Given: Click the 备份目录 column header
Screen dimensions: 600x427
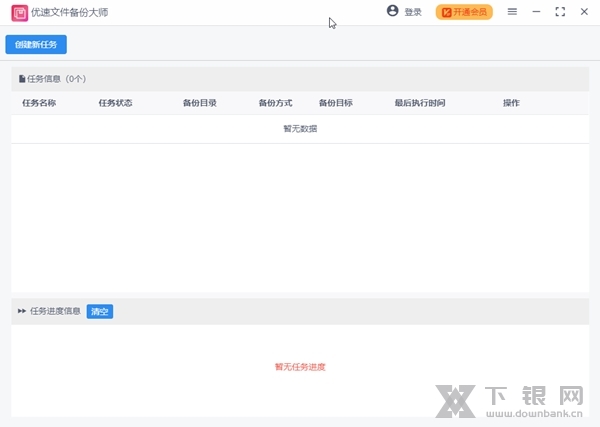Looking at the screenshot, I should (x=199, y=103).
